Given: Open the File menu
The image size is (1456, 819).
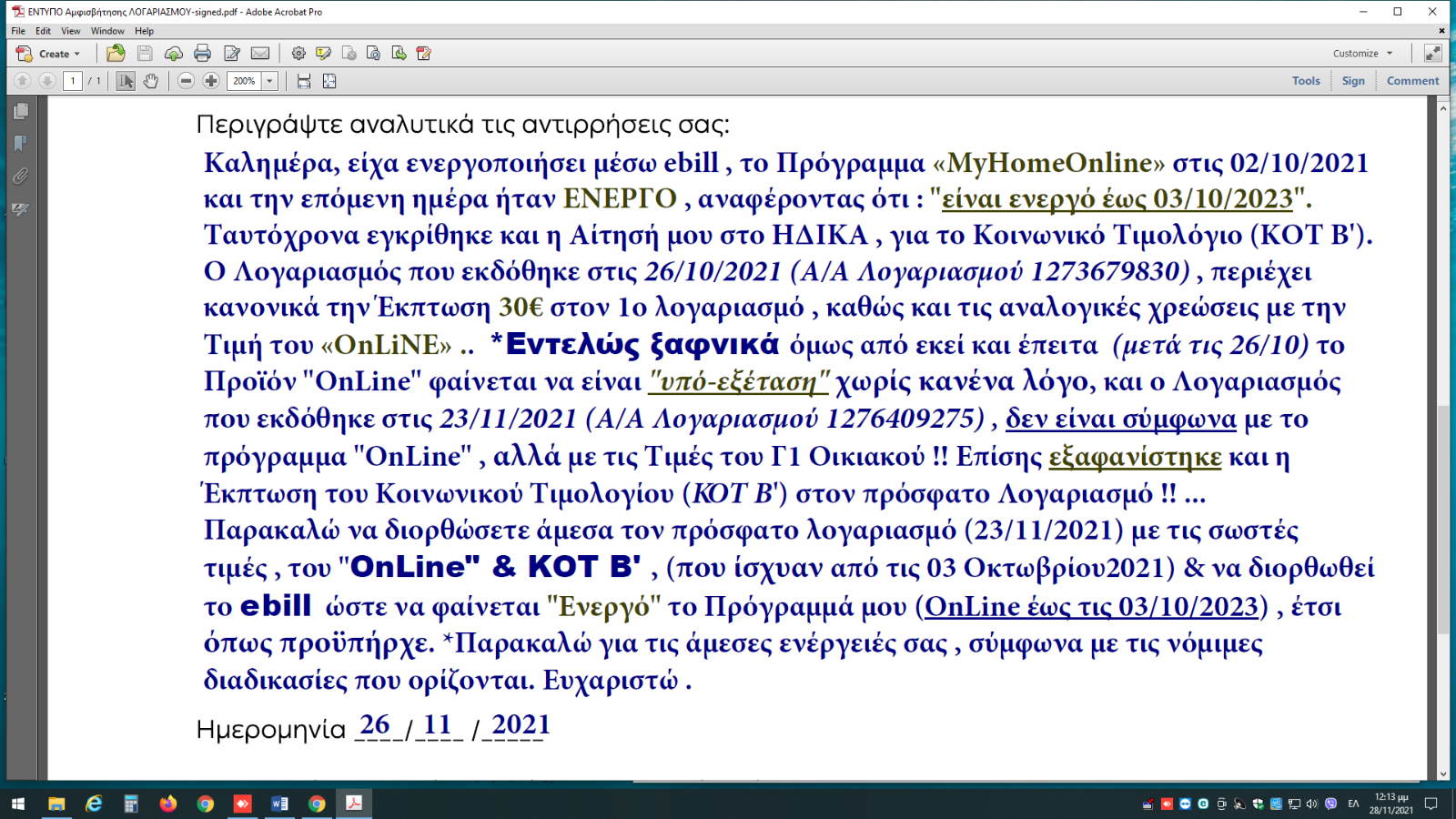Looking at the screenshot, I should tap(18, 31).
